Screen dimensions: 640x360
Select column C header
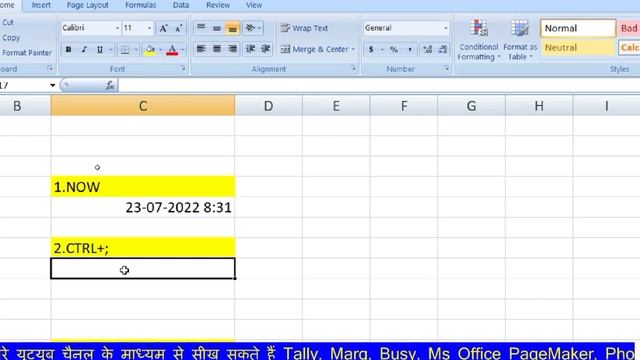pyautogui.click(x=143, y=106)
